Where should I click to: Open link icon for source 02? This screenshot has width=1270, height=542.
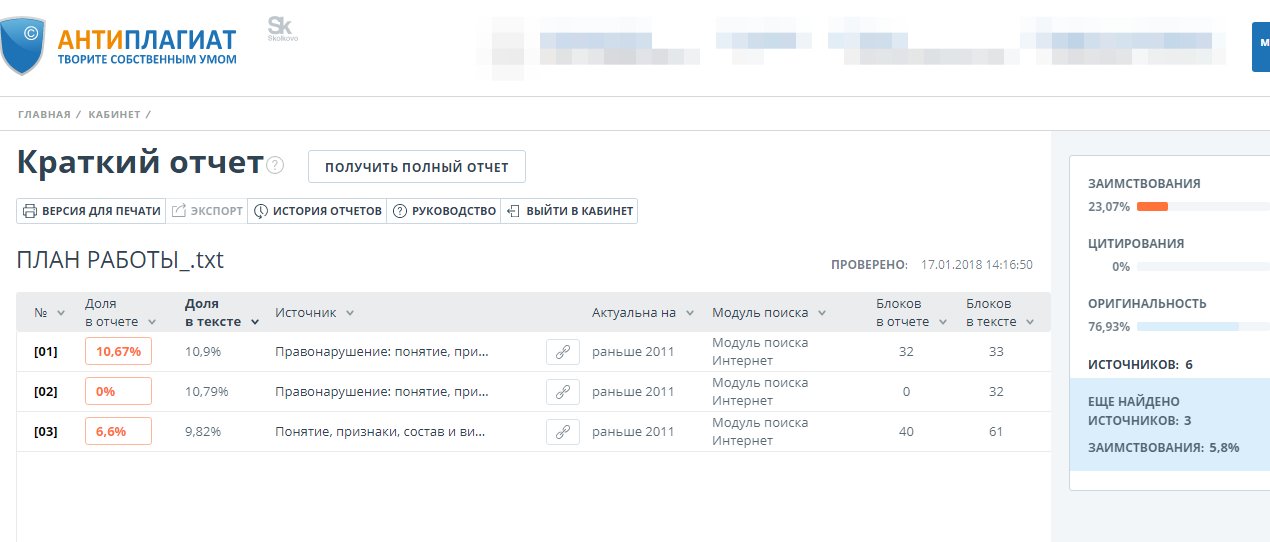[x=562, y=392]
